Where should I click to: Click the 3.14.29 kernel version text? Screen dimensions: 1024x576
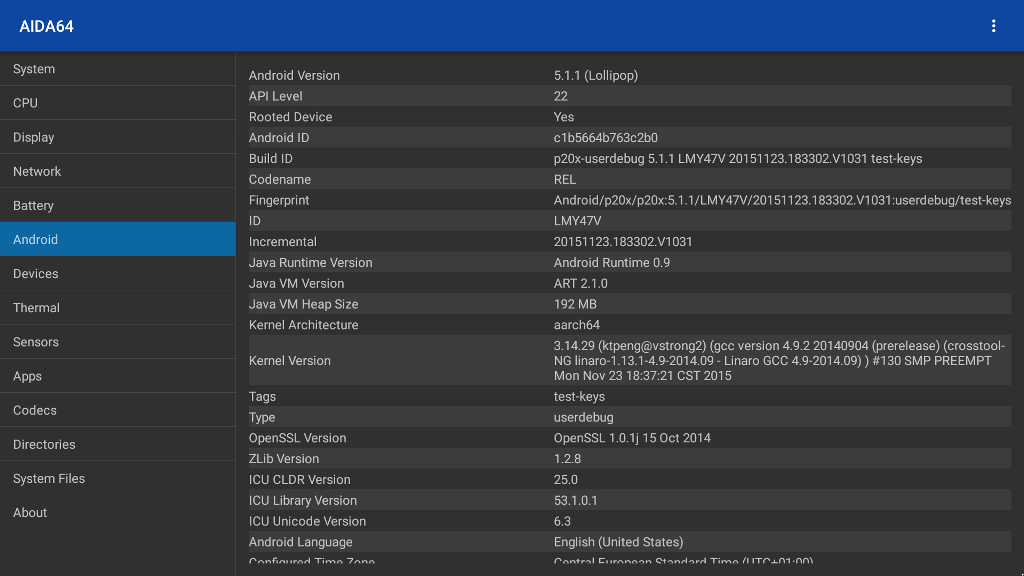(x=779, y=360)
